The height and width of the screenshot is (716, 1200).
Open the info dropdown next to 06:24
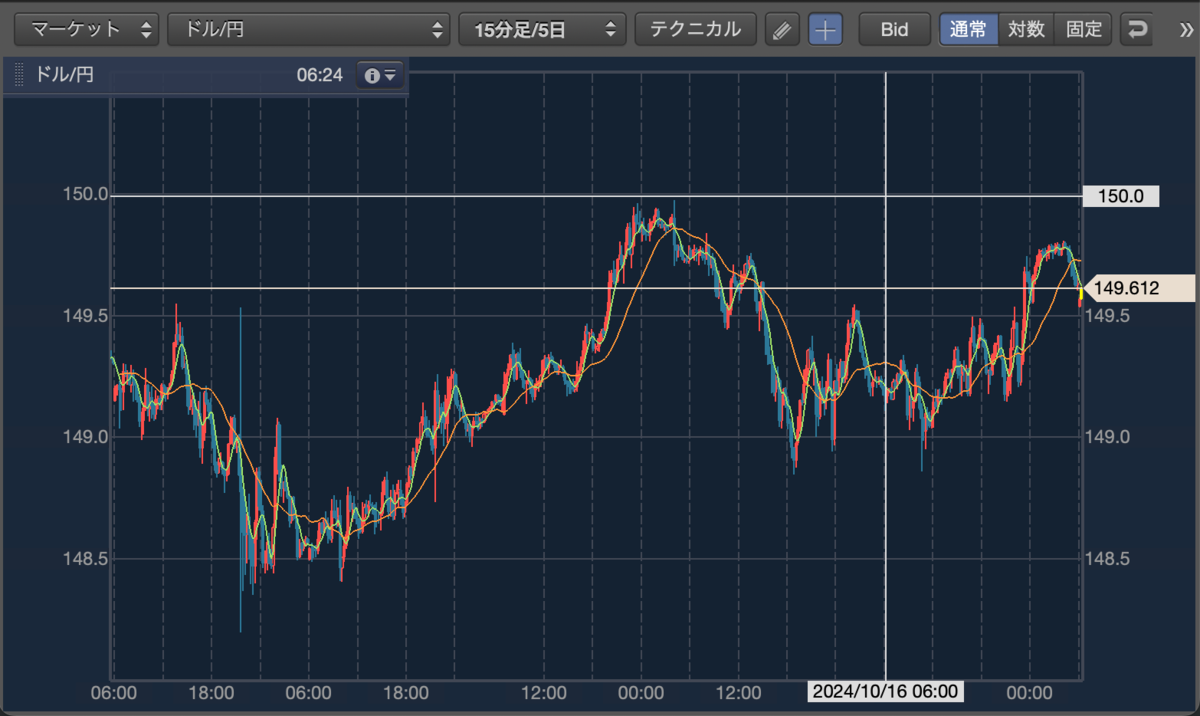click(381, 75)
